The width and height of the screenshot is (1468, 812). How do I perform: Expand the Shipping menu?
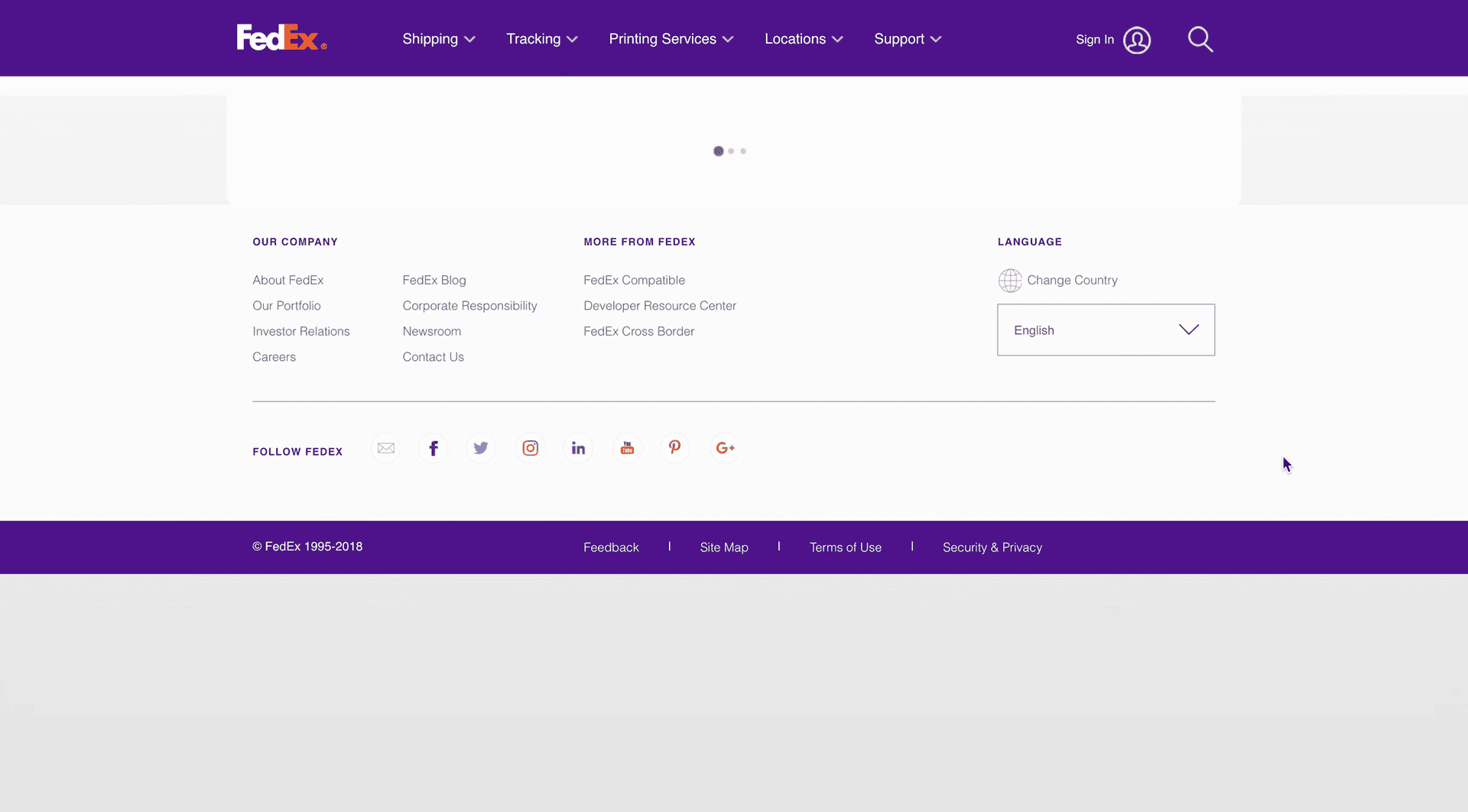click(439, 39)
